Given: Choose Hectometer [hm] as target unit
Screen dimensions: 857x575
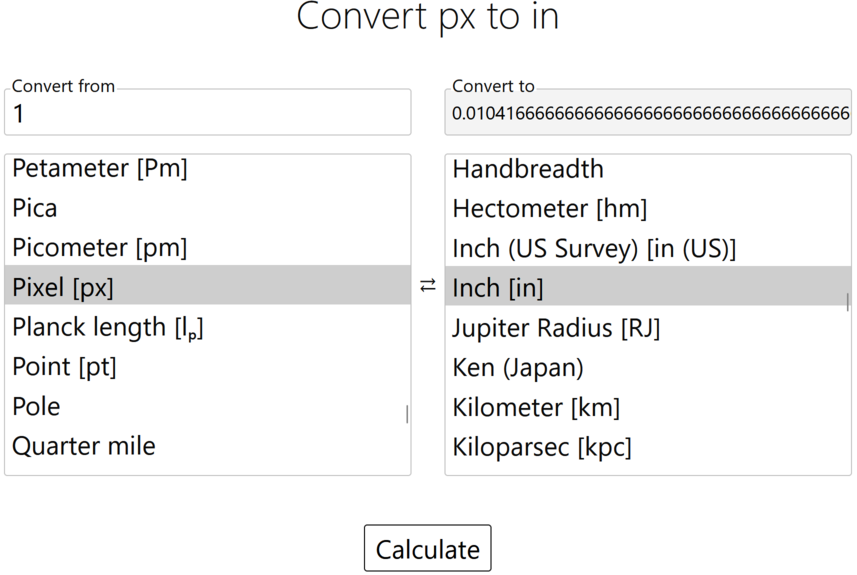Looking at the screenshot, I should pyautogui.click(x=550, y=208).
